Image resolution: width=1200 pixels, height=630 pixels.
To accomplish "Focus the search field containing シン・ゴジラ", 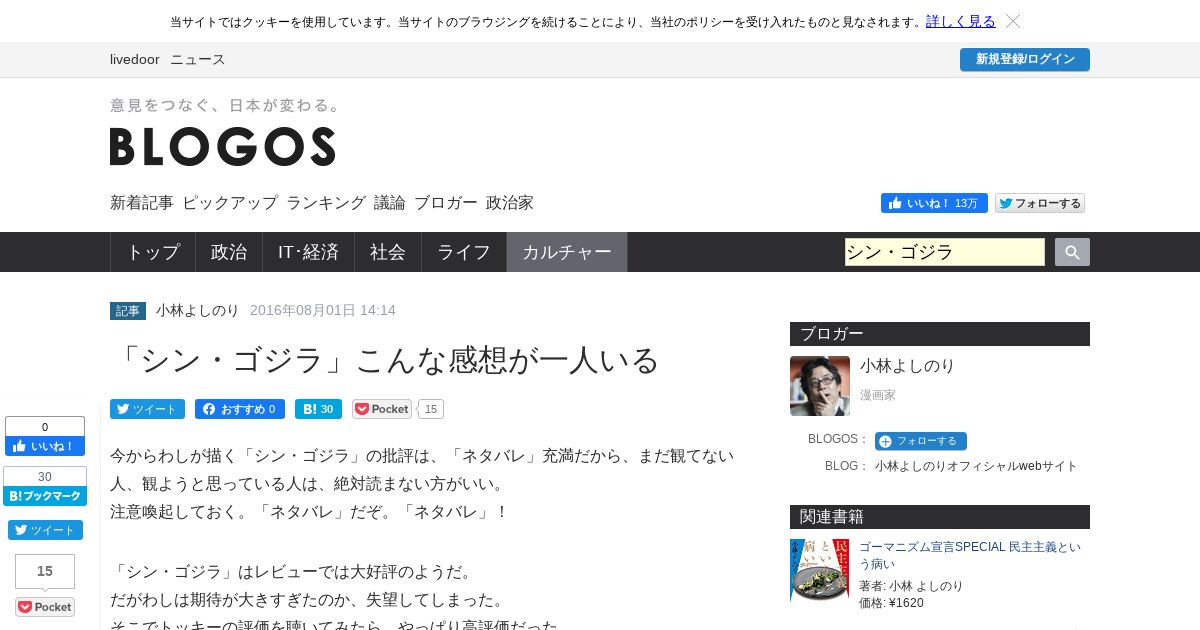I will click(x=945, y=252).
